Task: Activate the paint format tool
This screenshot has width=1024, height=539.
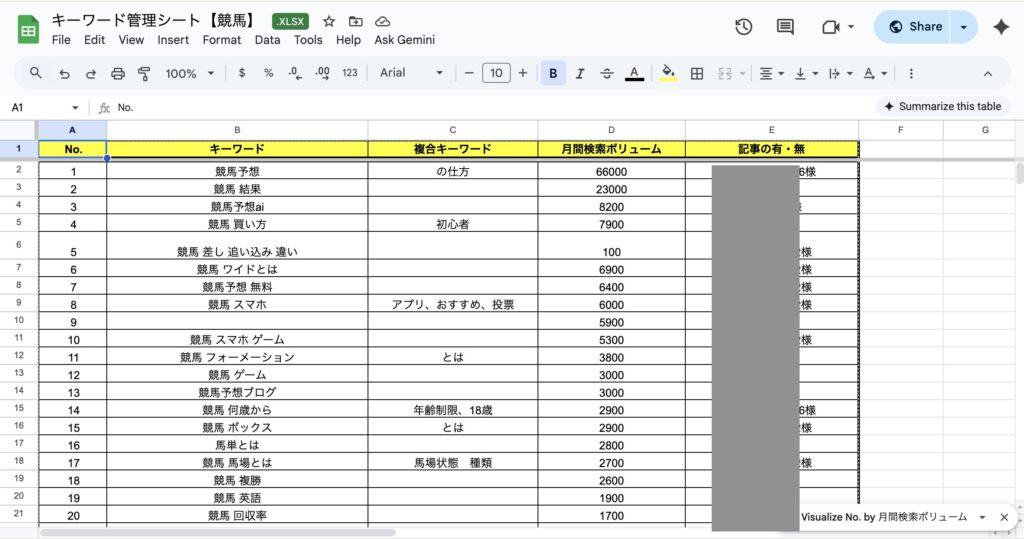Action: 144,74
